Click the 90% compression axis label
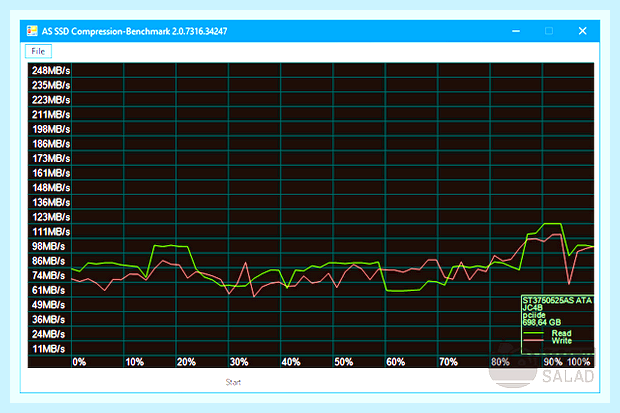The width and height of the screenshot is (620, 413). click(553, 362)
